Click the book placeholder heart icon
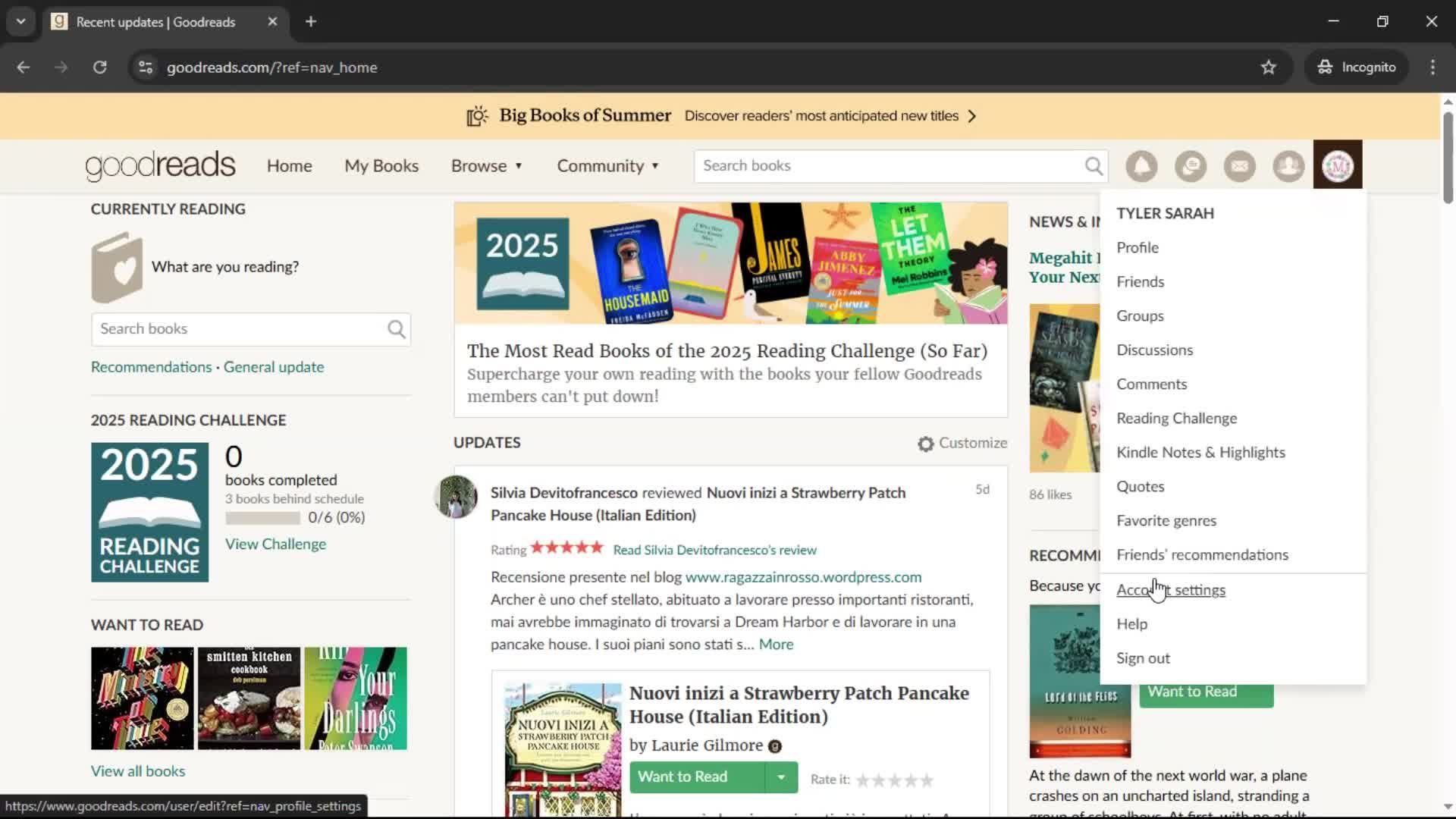 click(117, 267)
